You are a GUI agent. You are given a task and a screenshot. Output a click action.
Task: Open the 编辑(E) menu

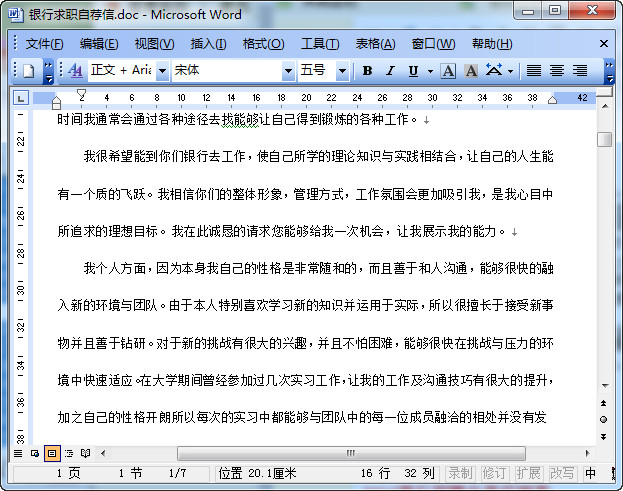tap(99, 44)
